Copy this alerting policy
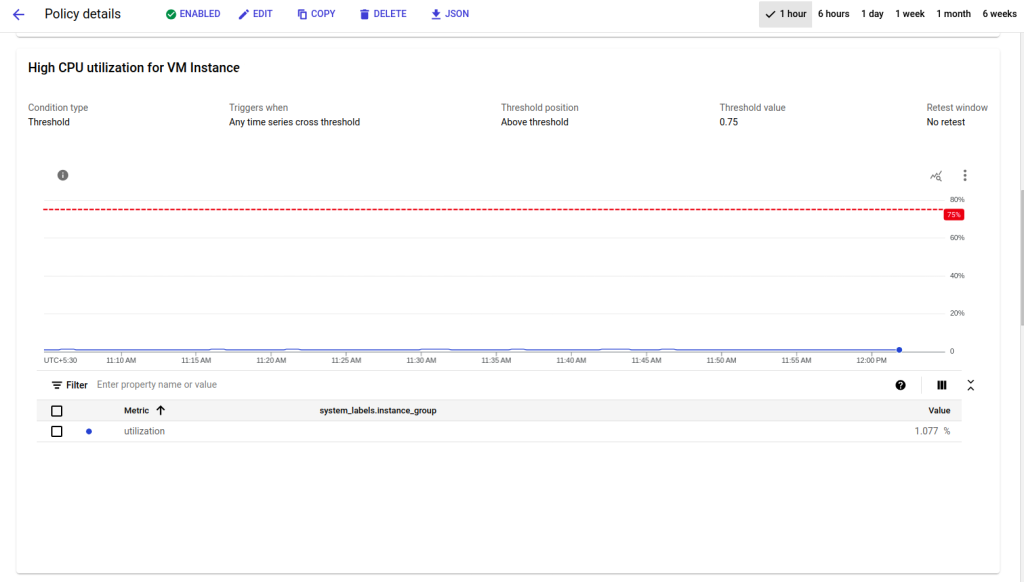This screenshot has height=582, width=1024. click(x=316, y=14)
